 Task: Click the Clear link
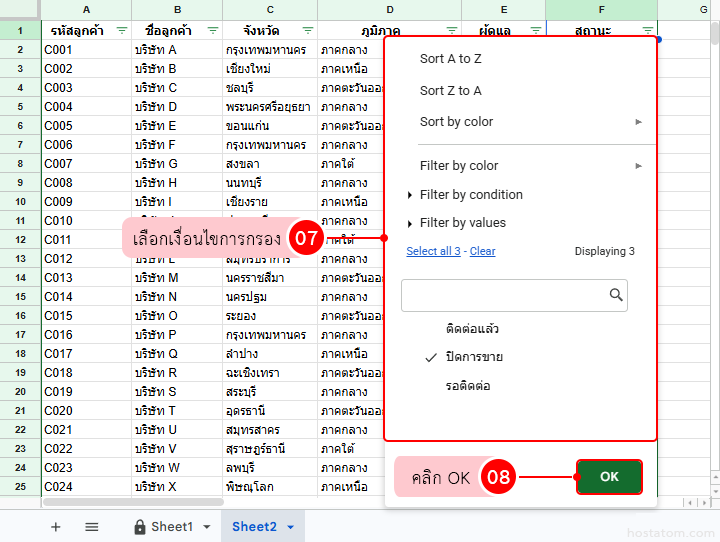click(482, 251)
